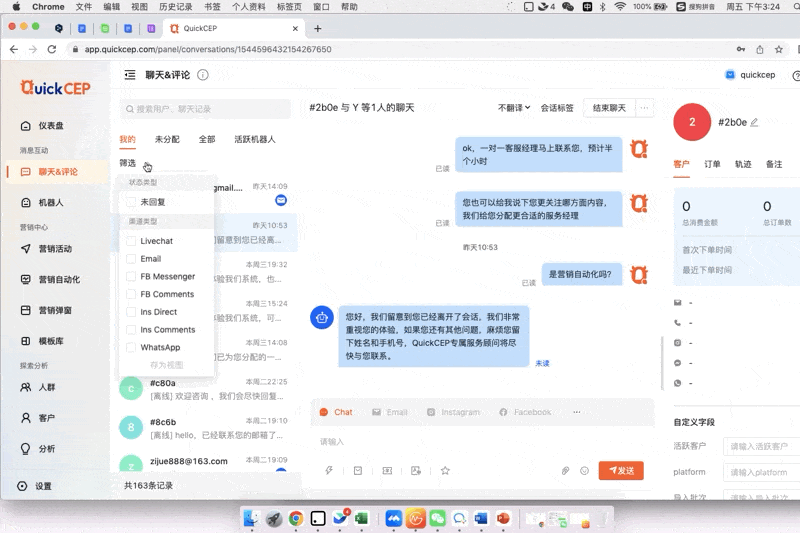Edit customer name #2b0e pencil icon
Image resolution: width=800 pixels, height=533 pixels.
coord(755,122)
